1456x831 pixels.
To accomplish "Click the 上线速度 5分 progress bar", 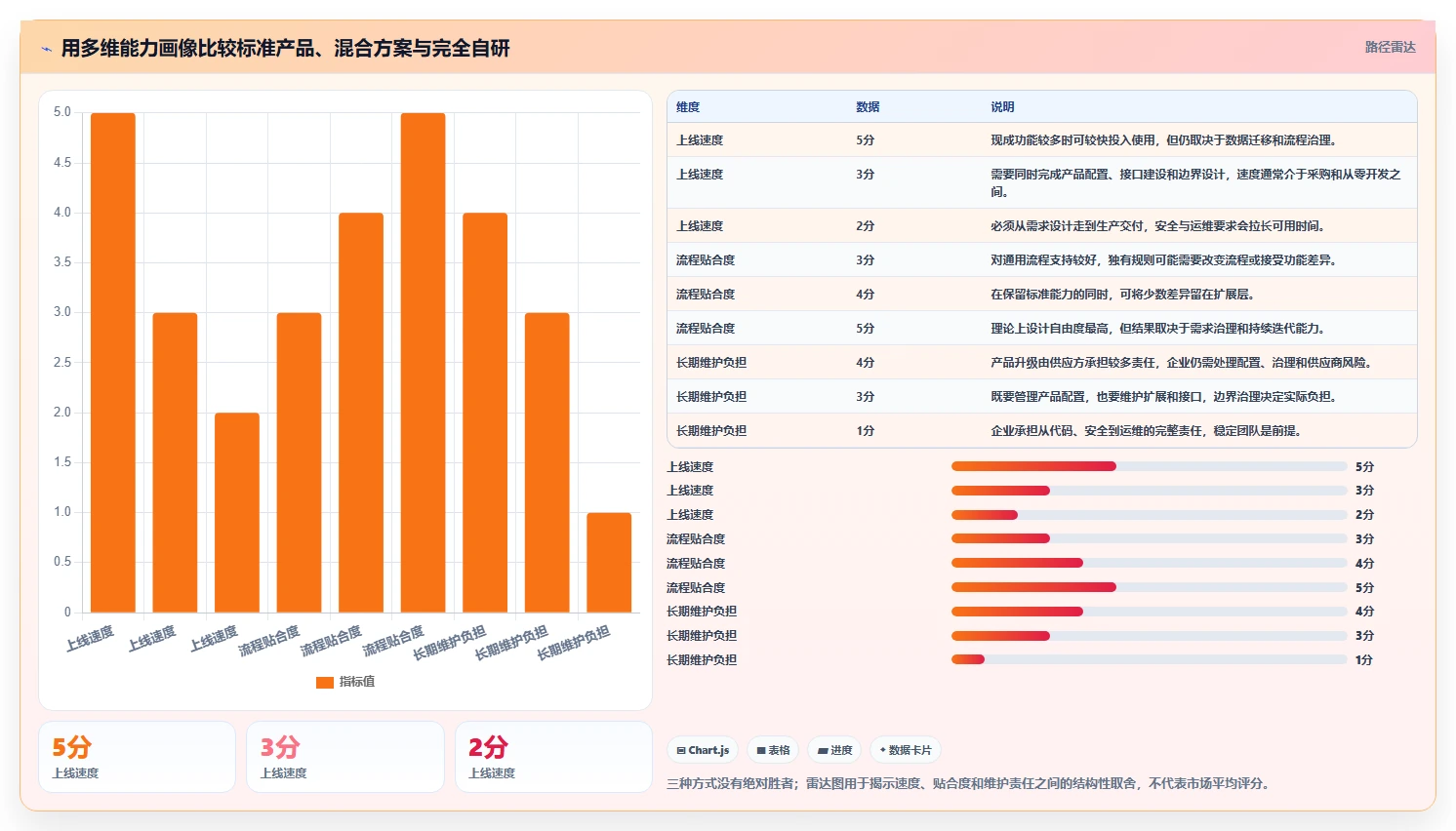I will [1149, 466].
